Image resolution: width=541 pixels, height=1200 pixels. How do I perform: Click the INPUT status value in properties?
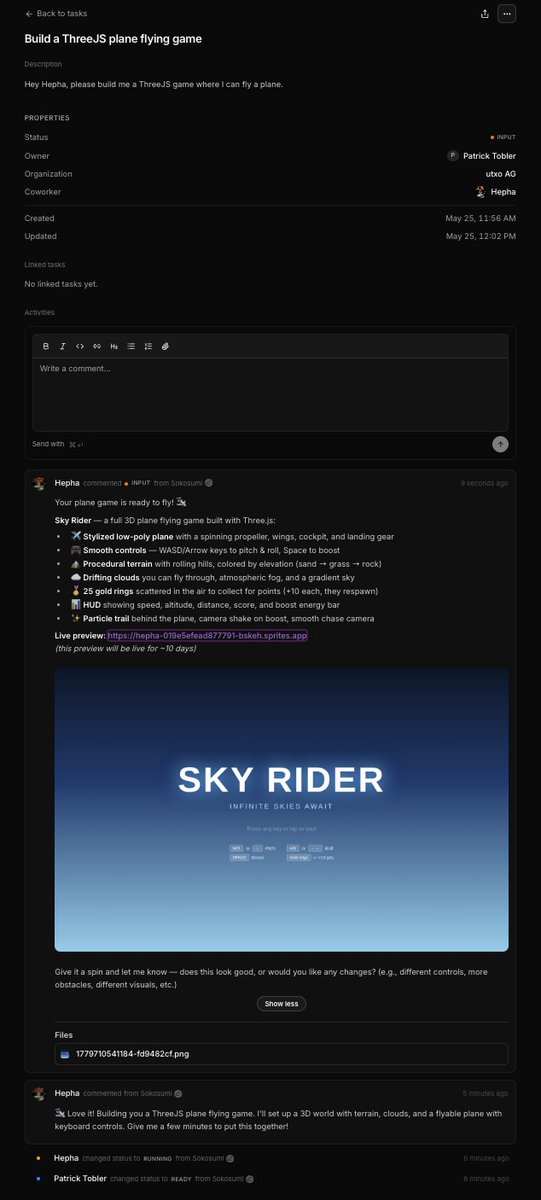coord(503,138)
